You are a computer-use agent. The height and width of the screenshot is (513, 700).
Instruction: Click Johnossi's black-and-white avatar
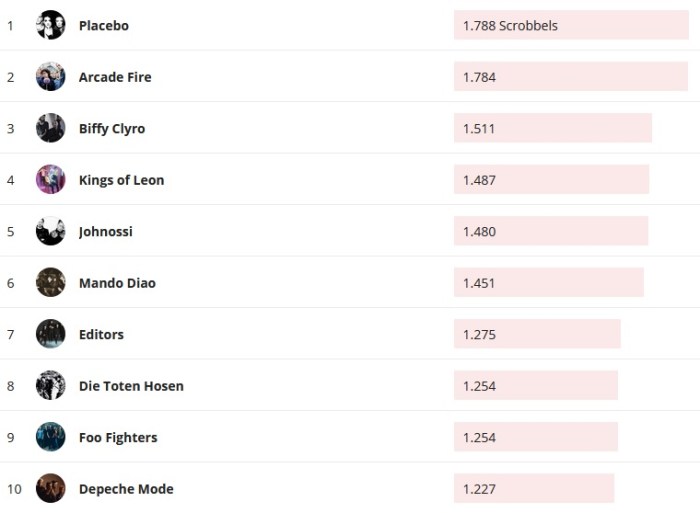(50, 231)
